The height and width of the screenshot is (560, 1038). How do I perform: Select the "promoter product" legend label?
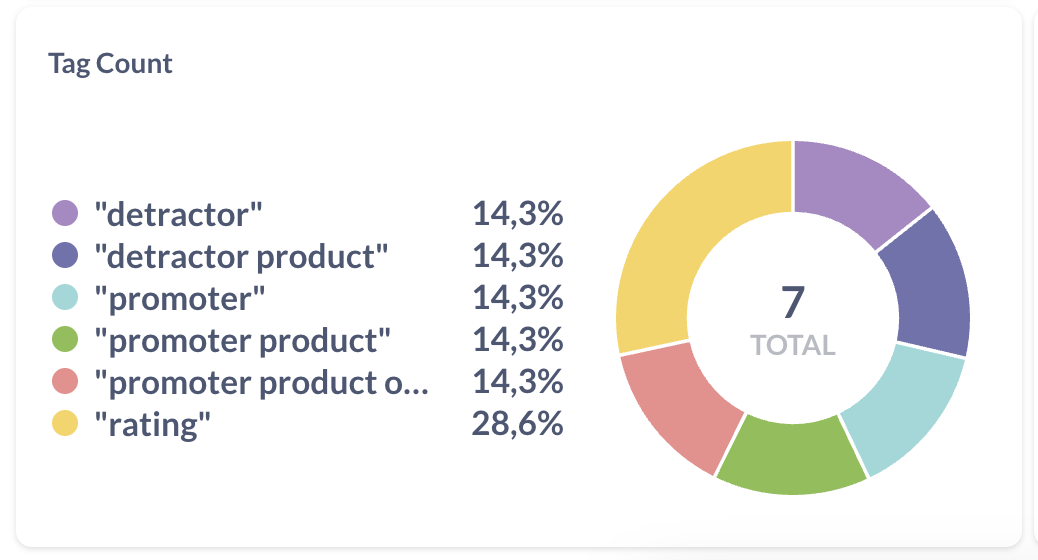(241, 340)
